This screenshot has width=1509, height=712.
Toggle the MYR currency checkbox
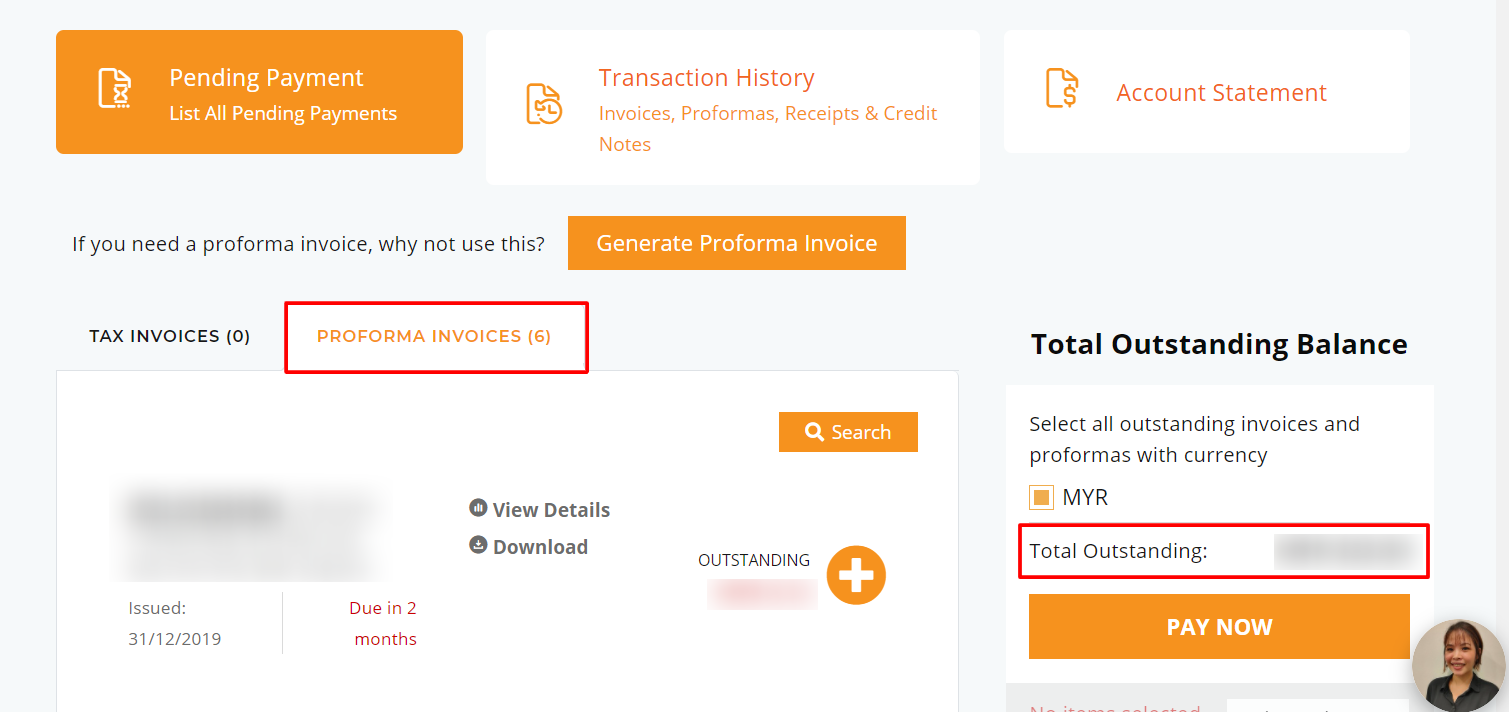(1041, 497)
